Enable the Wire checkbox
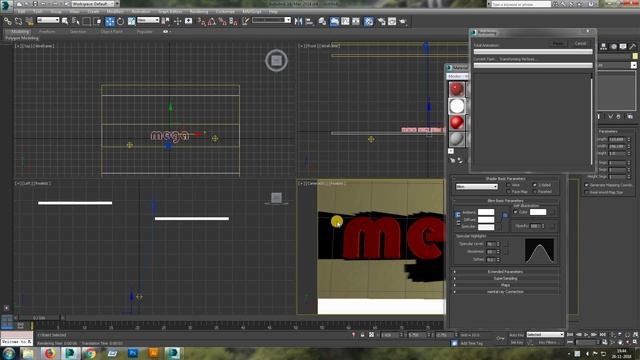The image size is (640, 360). click(x=509, y=185)
